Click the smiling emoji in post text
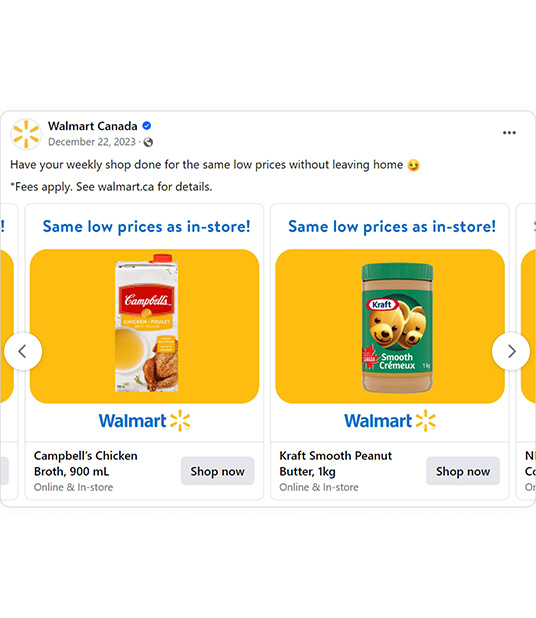Image resolution: width=536 pixels, height=618 pixels. [x=413, y=165]
